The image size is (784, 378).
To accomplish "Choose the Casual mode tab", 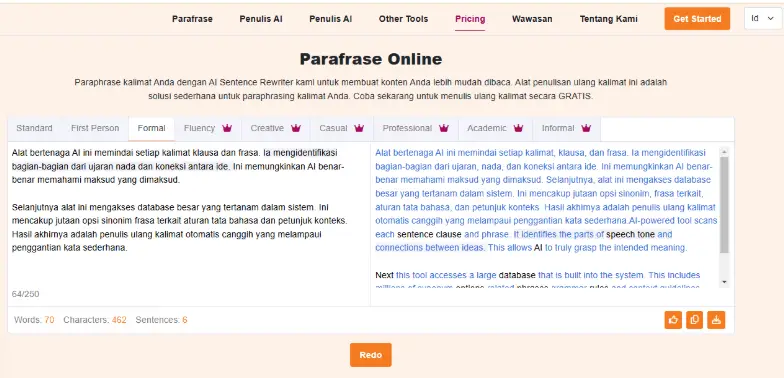I will pos(342,128).
